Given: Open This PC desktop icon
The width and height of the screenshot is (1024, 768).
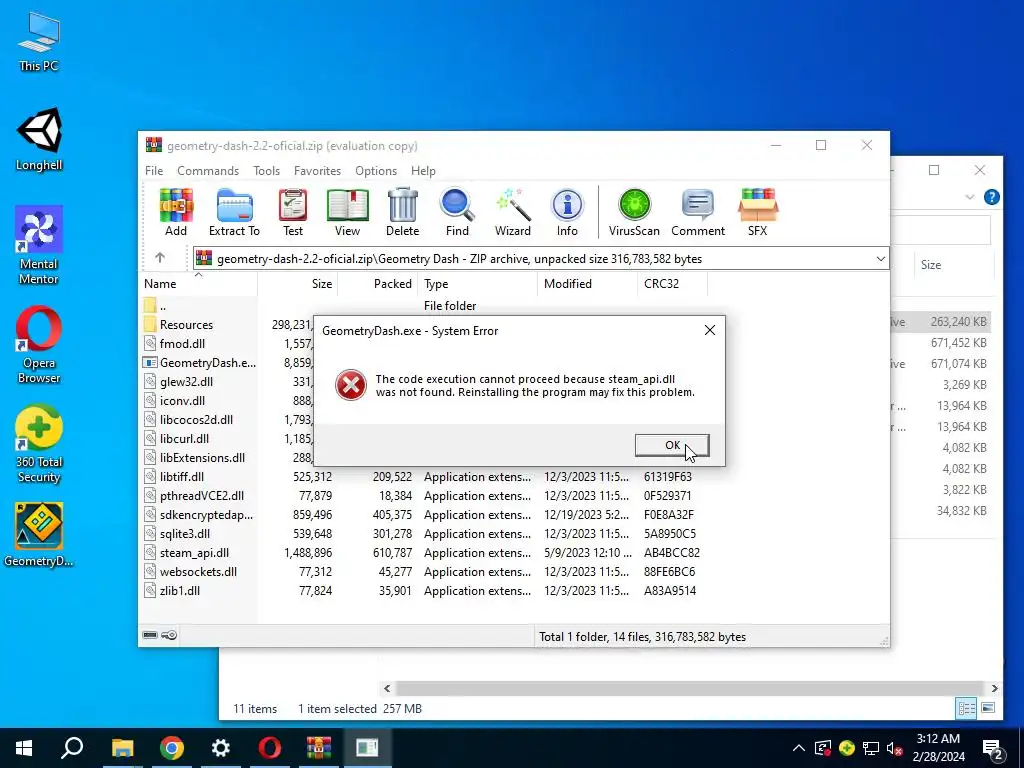Looking at the screenshot, I should (39, 41).
